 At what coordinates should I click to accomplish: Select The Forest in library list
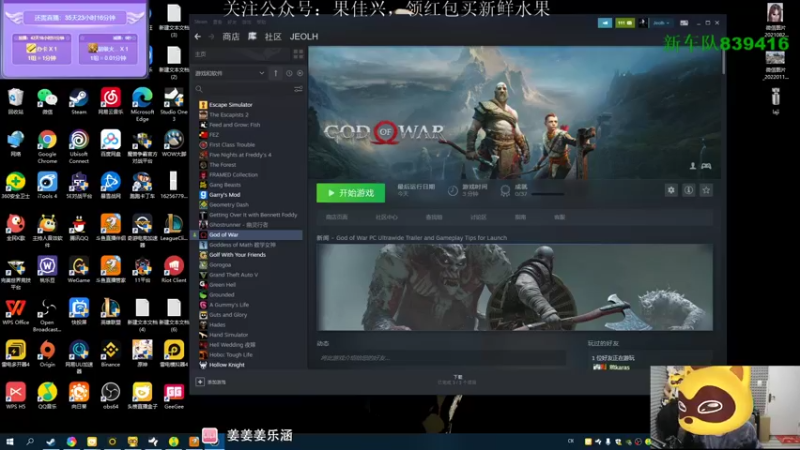point(222,165)
